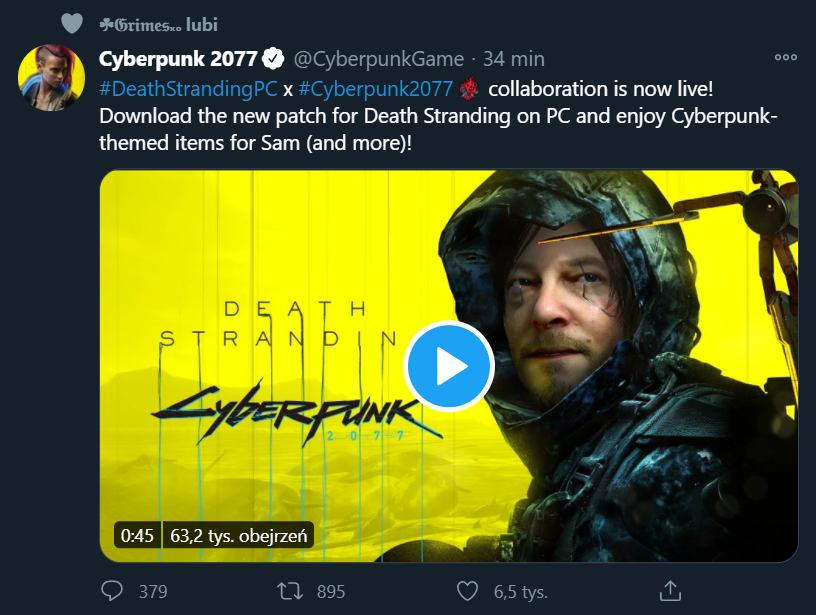The height and width of the screenshot is (615, 816).
Task: Click the @CyberpunkGame handle
Action: pyautogui.click(x=378, y=59)
